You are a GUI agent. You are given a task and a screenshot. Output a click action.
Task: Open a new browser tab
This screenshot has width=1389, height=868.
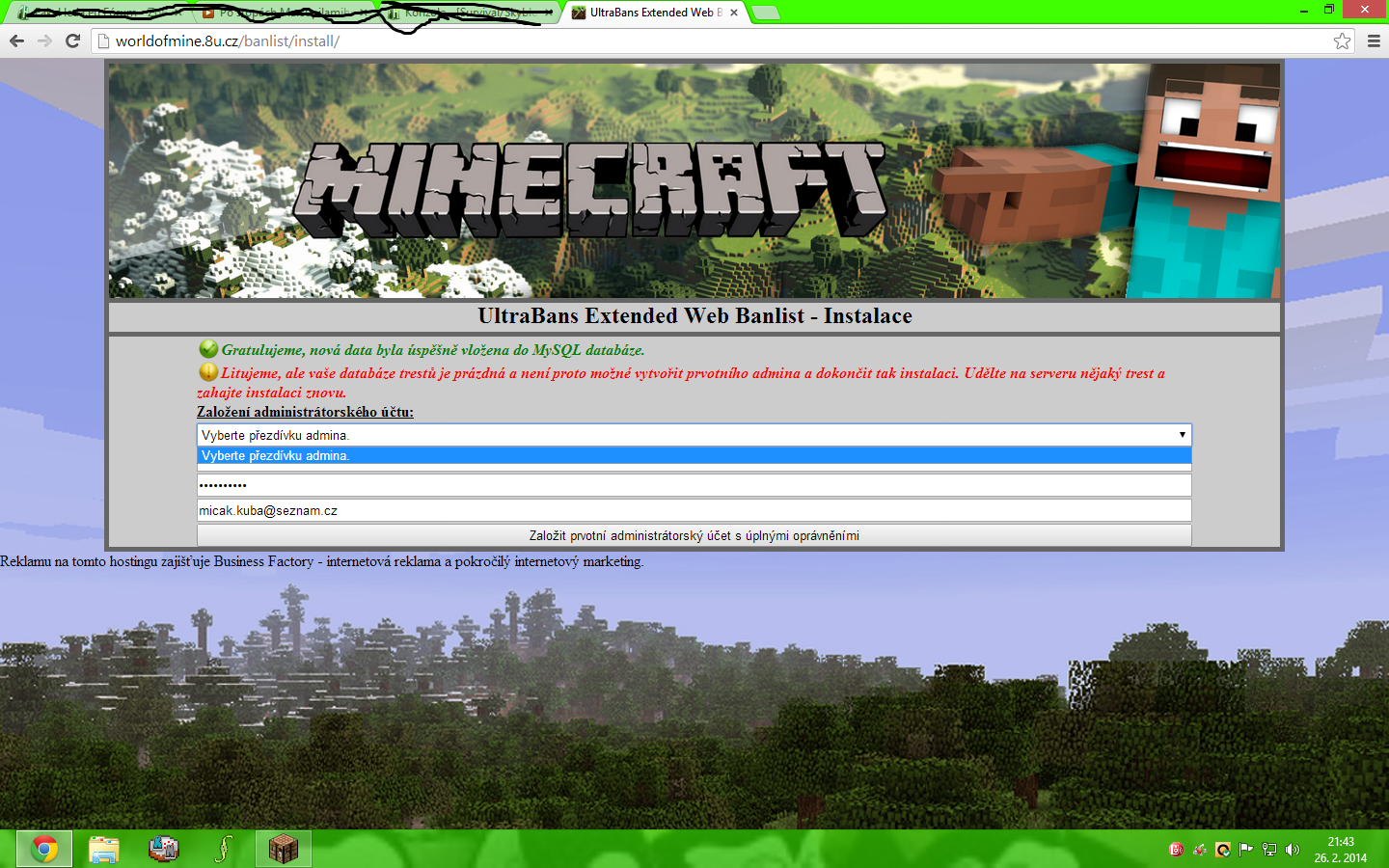(x=766, y=13)
